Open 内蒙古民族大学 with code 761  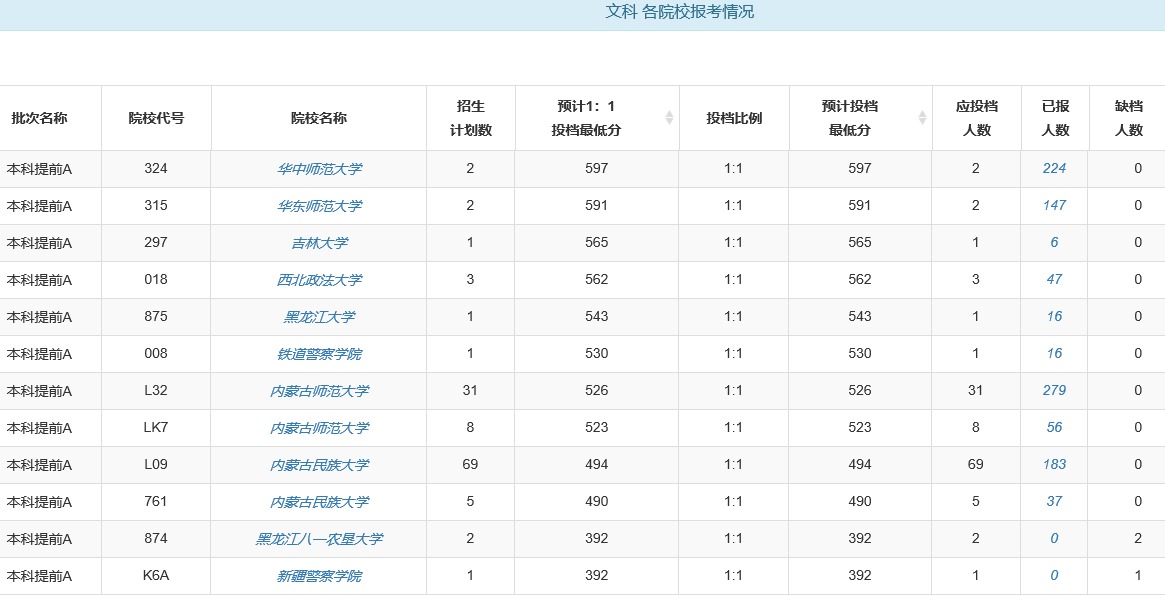pos(319,502)
